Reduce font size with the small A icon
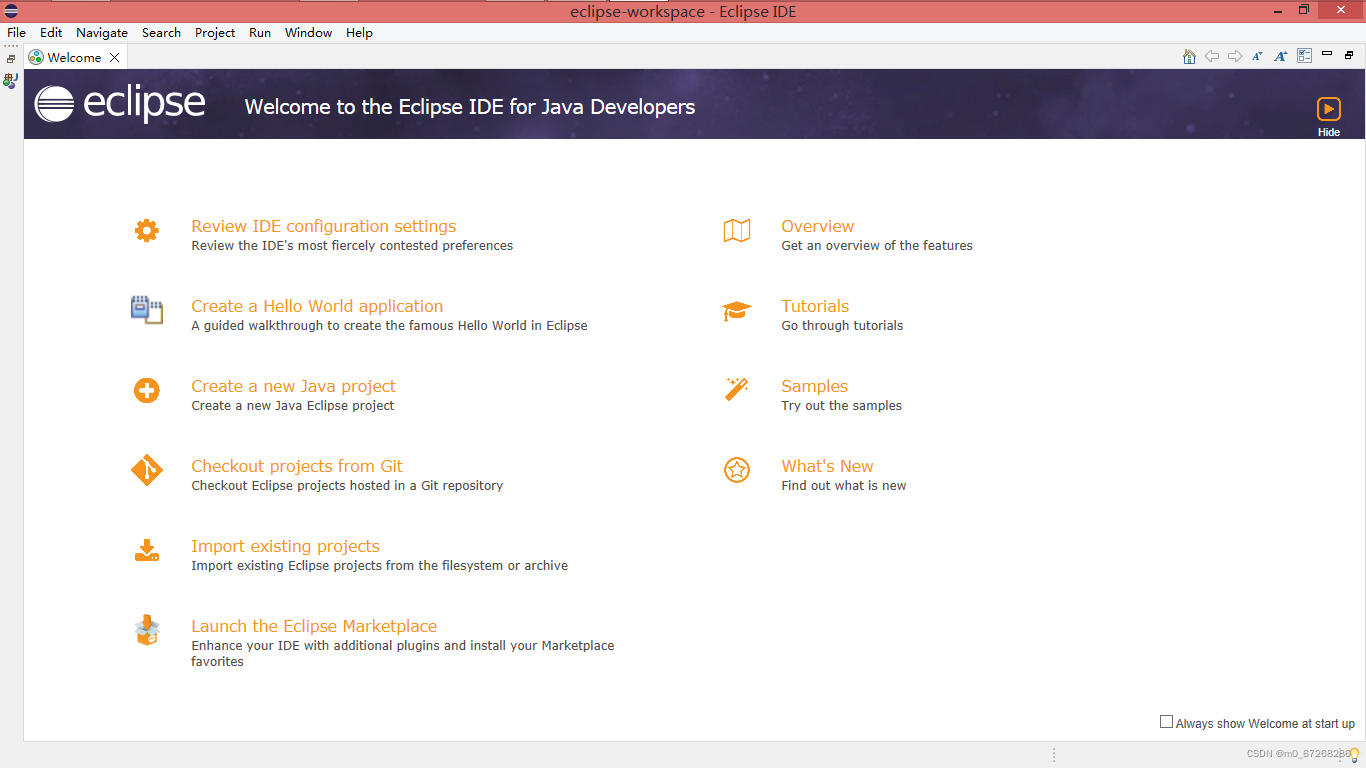The height and width of the screenshot is (768, 1366). 1258,57
